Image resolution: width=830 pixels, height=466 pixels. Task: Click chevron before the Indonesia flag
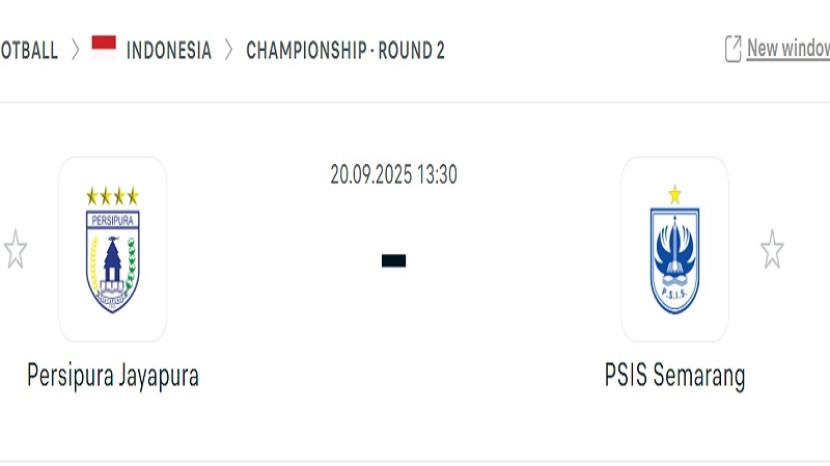click(x=76, y=50)
